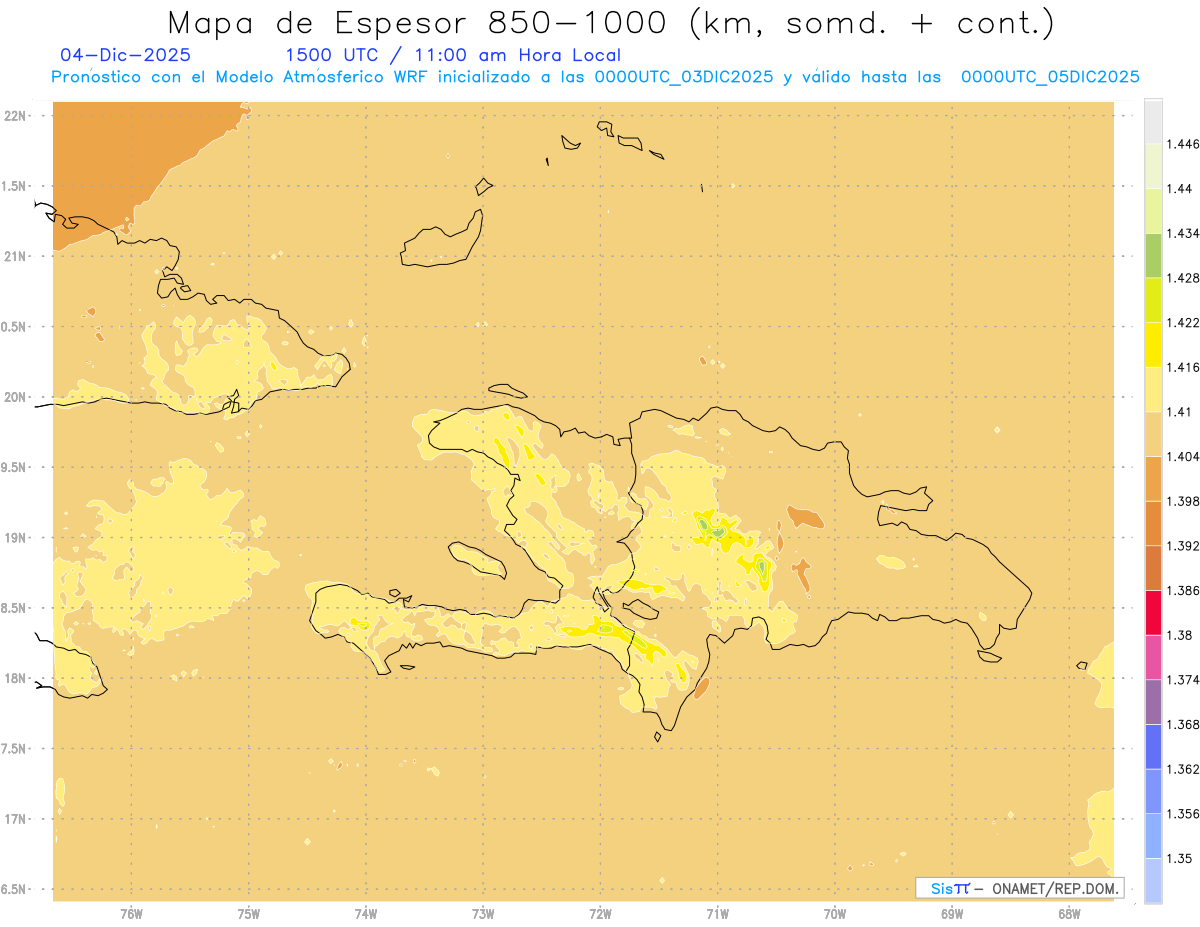
Task: Click the 'SisTT - ONAMET/REP.DOM.' credit box
Action: (1019, 888)
